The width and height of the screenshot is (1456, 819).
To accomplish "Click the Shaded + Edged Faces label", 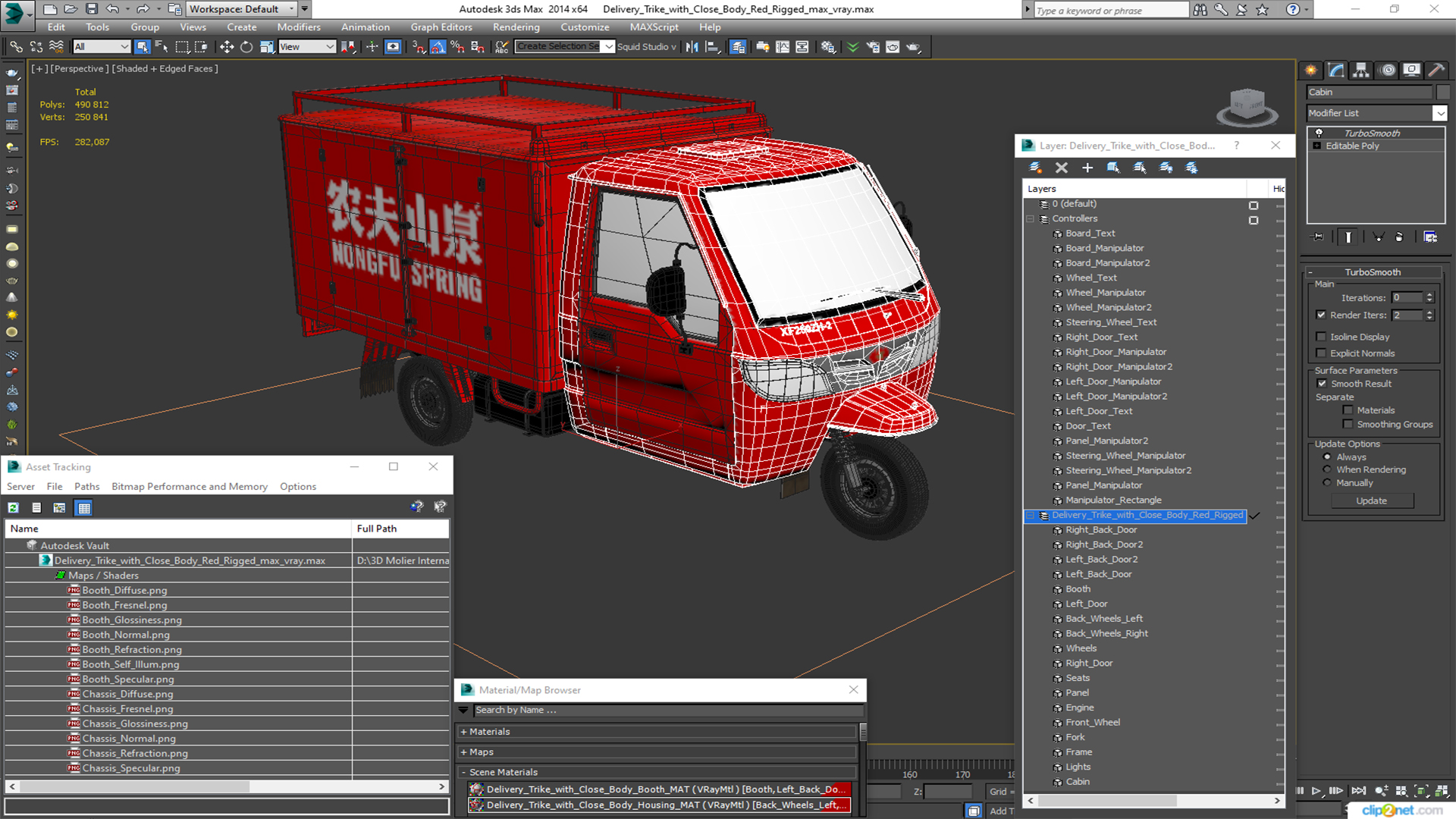I will click(165, 69).
